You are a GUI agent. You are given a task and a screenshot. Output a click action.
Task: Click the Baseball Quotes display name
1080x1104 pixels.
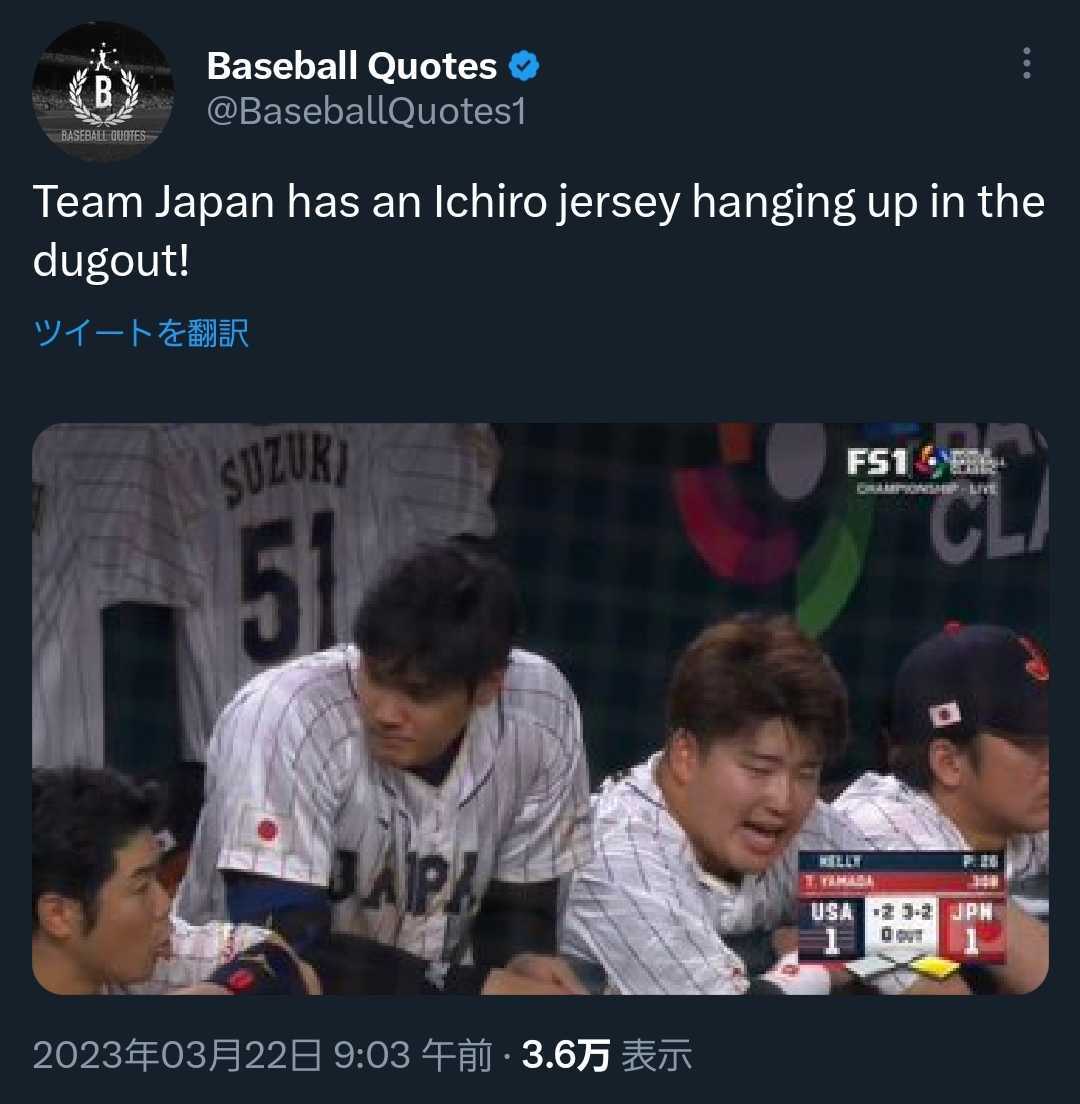(x=351, y=66)
